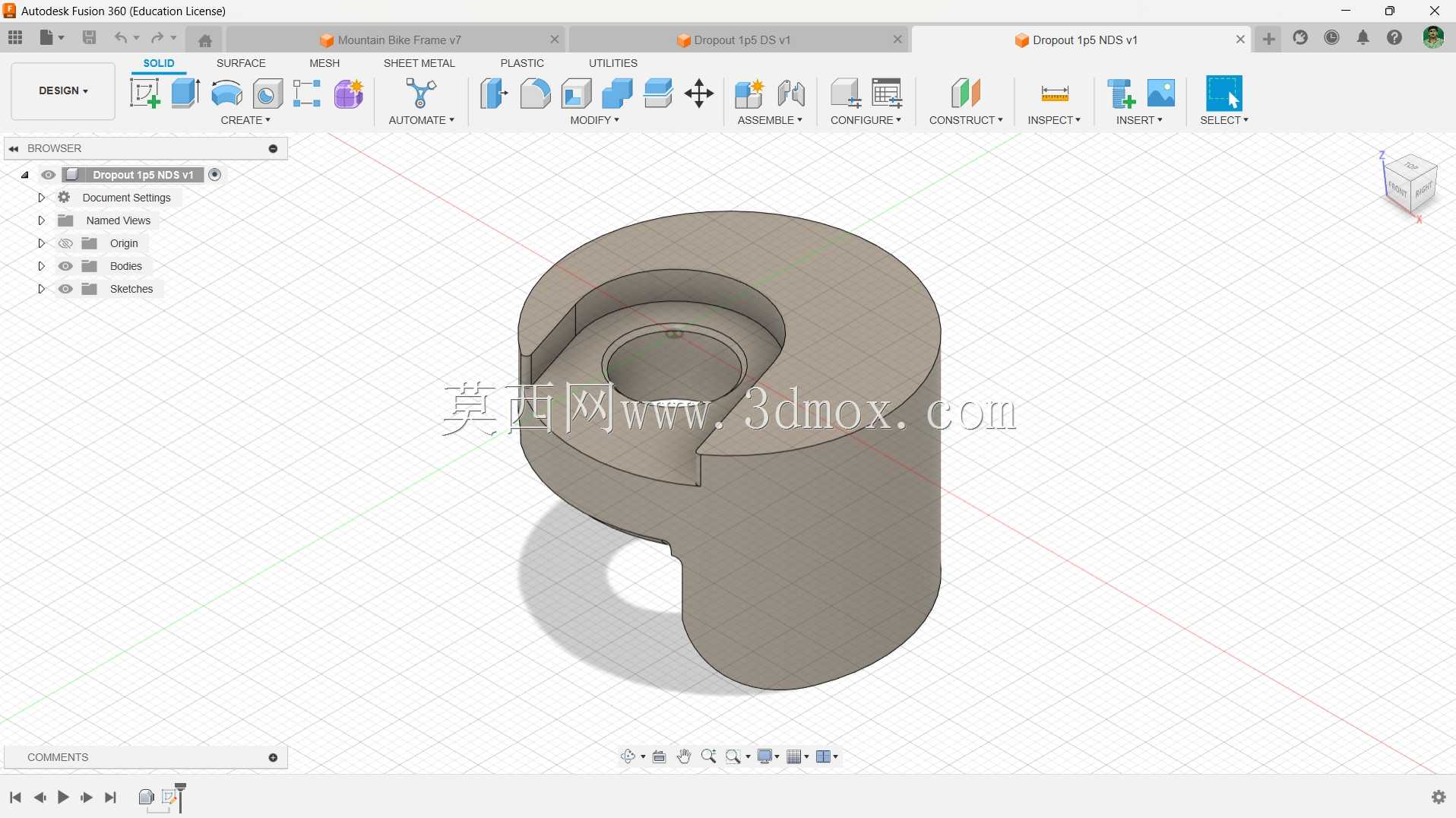Jump to the timeline beginning
1456x818 pixels.
15,797
